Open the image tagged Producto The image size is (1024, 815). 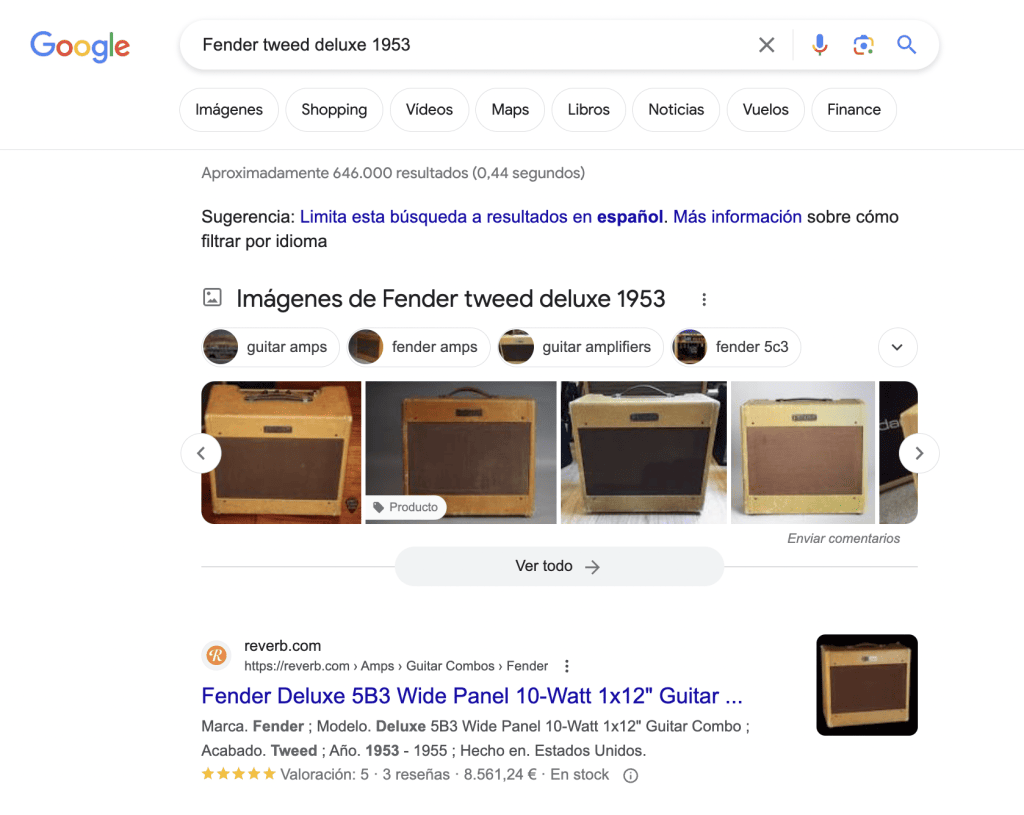pos(460,452)
